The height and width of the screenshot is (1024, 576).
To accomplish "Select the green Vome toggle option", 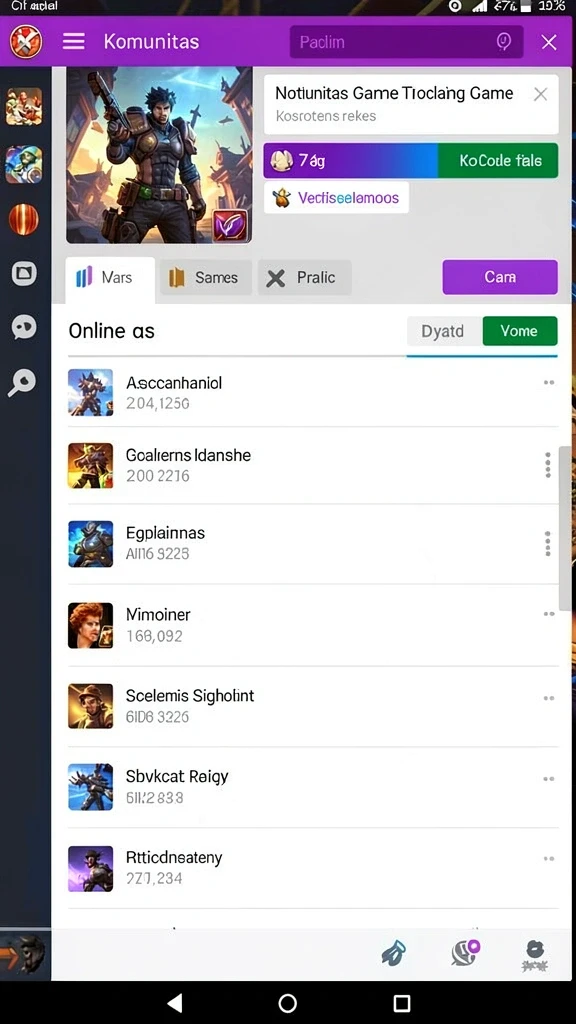I will click(520, 331).
